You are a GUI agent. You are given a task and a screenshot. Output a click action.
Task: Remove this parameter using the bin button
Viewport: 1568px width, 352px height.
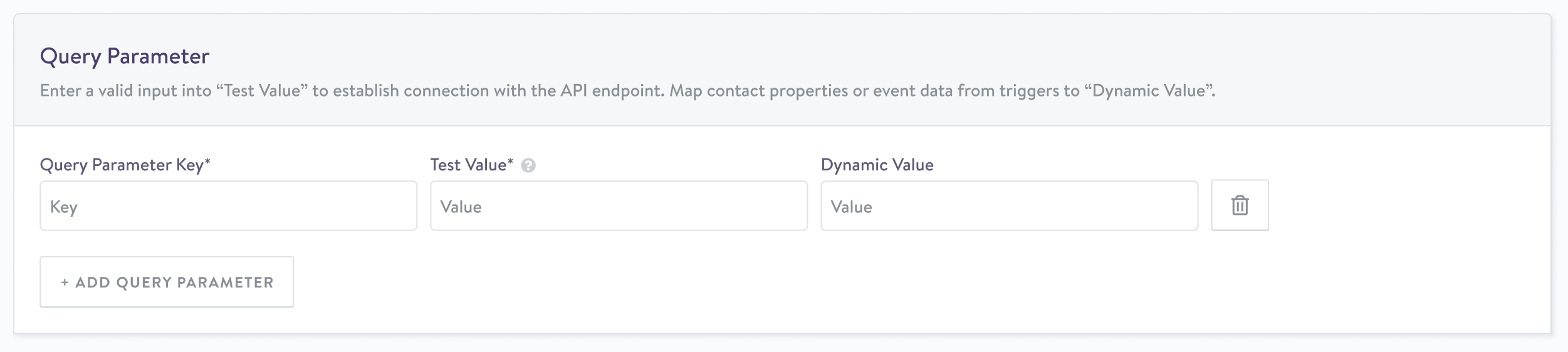[1239, 205]
